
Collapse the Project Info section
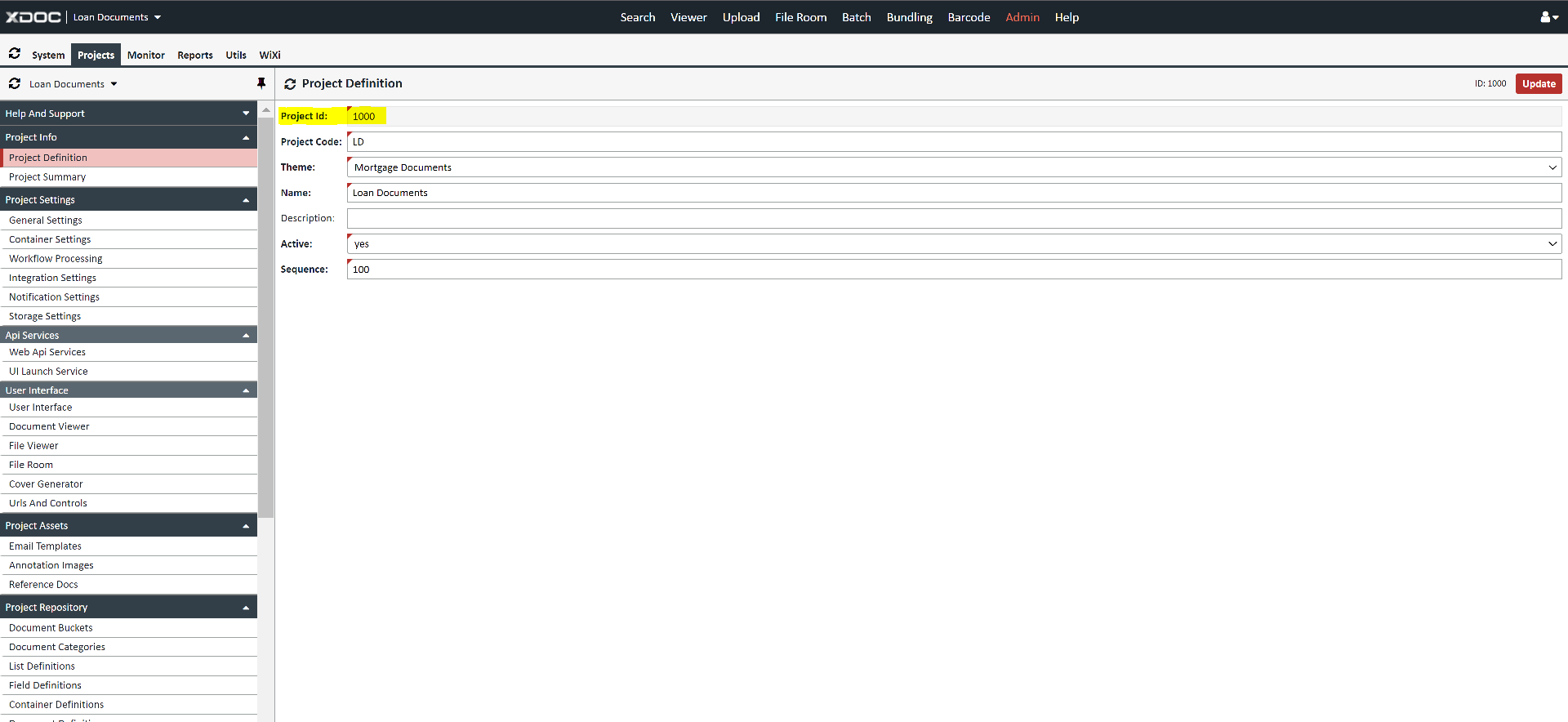tap(246, 137)
